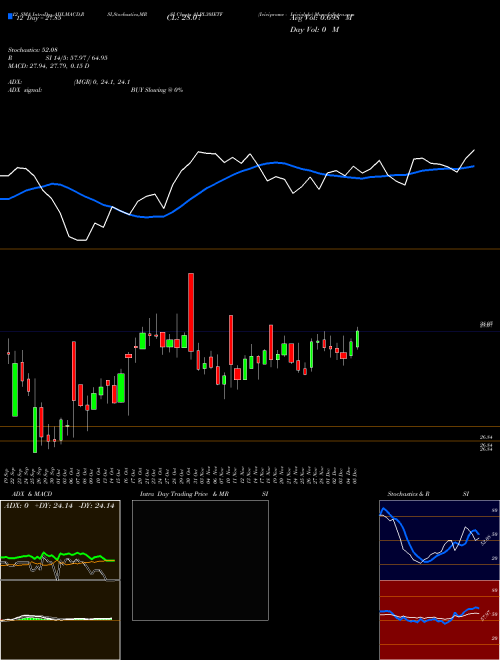Click the tallest red candlestick in the price chart
This screenshot has width=500, height=660.
pyautogui.click(x=191, y=312)
